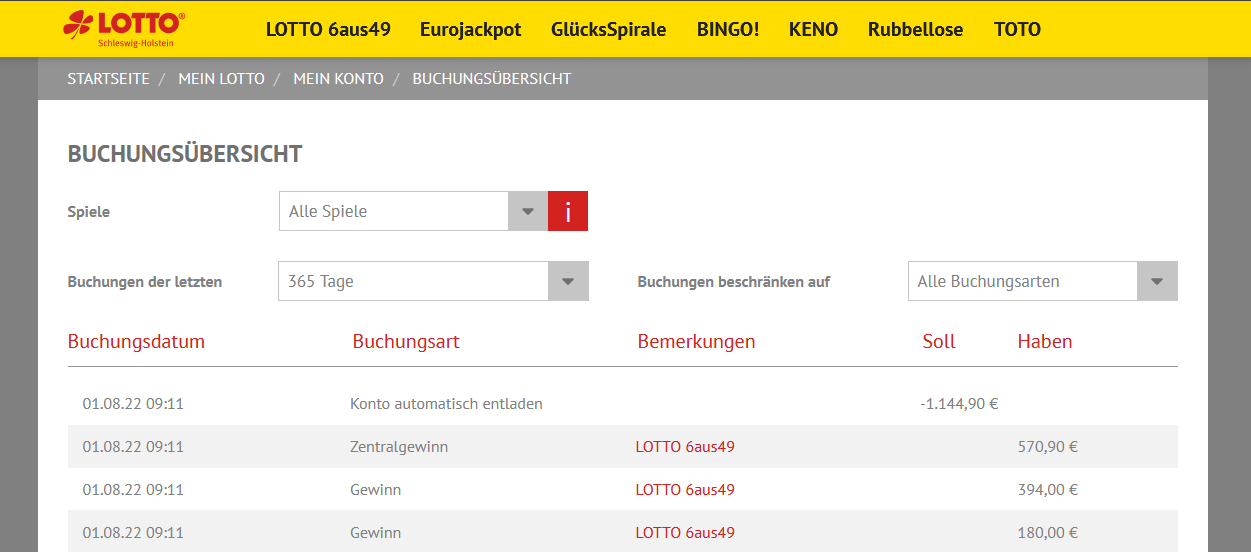This screenshot has height=552, width=1251.
Task: Click the Buchungsart column header
Action: click(406, 341)
